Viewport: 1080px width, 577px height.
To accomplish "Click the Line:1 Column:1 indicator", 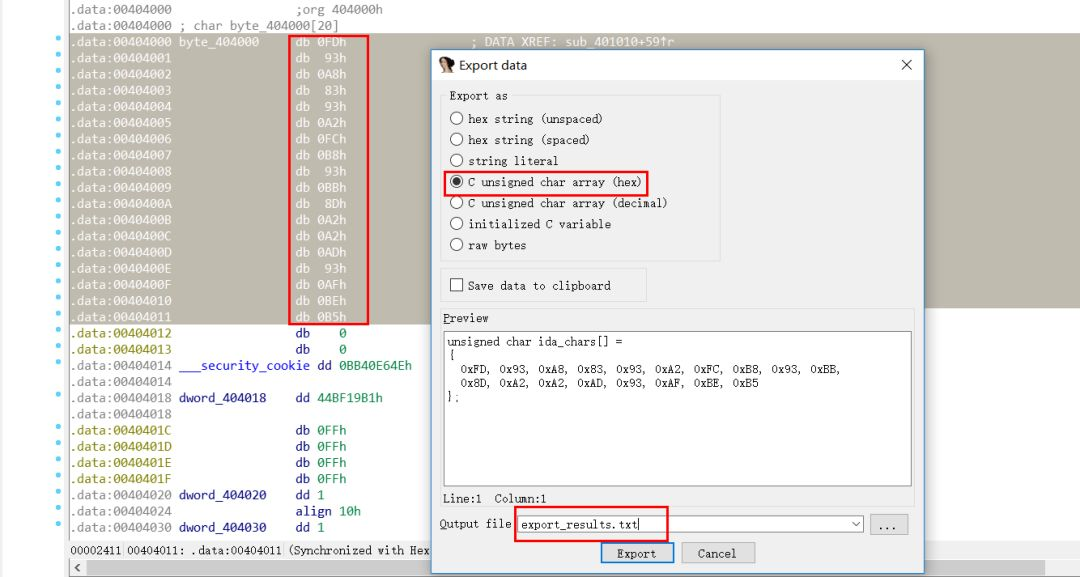I will point(495,499).
